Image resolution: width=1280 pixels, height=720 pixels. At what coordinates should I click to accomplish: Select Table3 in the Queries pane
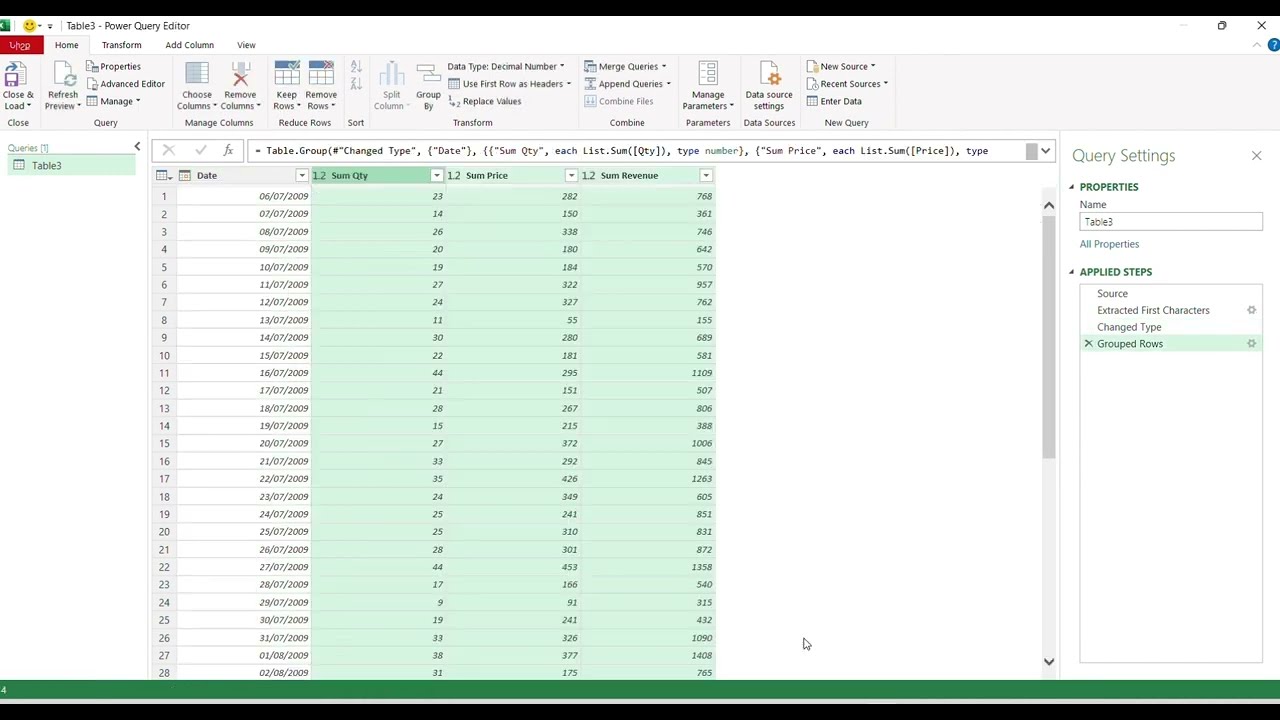(69, 166)
